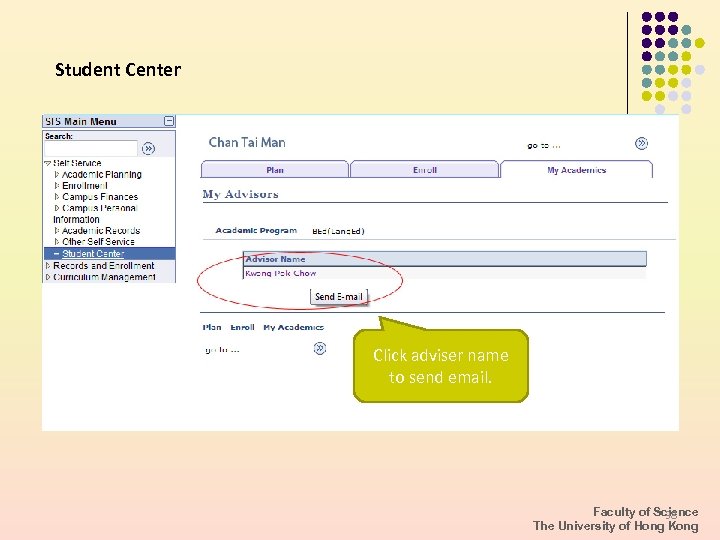Expand the Campus Finances node

point(56,197)
